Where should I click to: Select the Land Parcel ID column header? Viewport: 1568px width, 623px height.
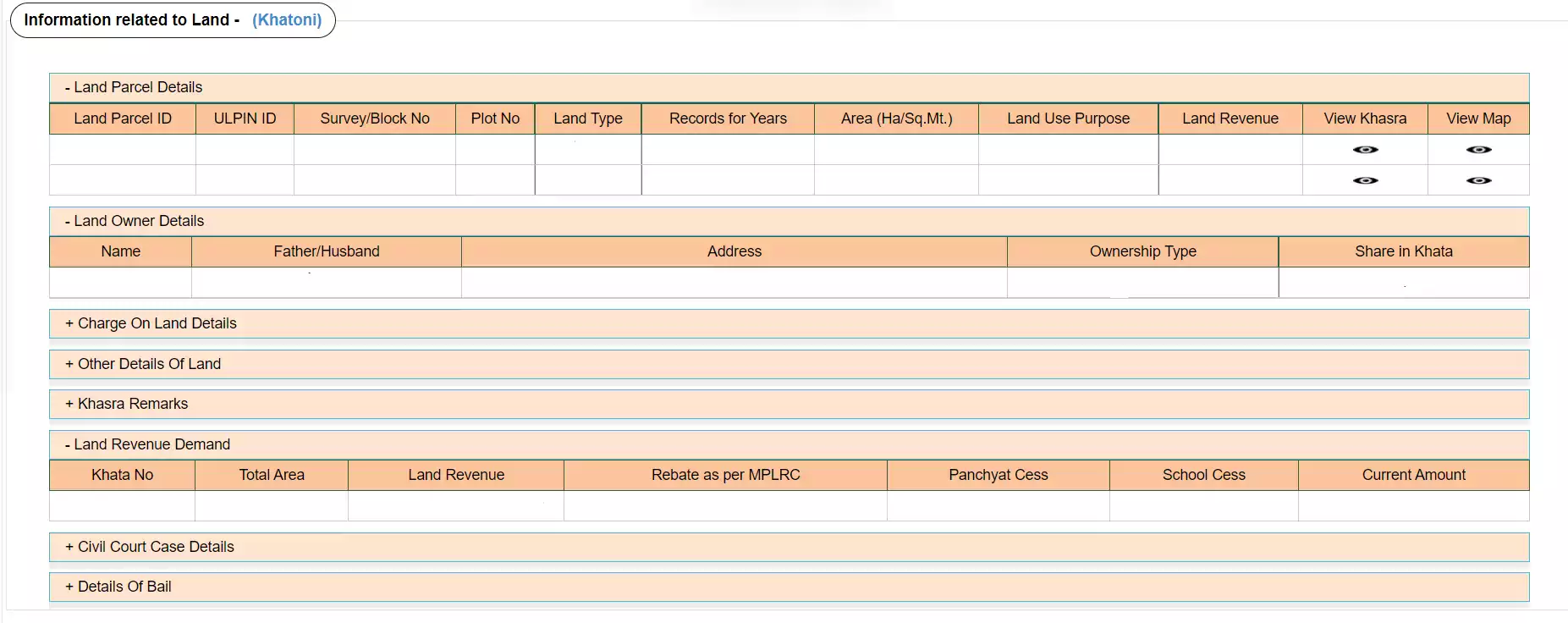(123, 119)
